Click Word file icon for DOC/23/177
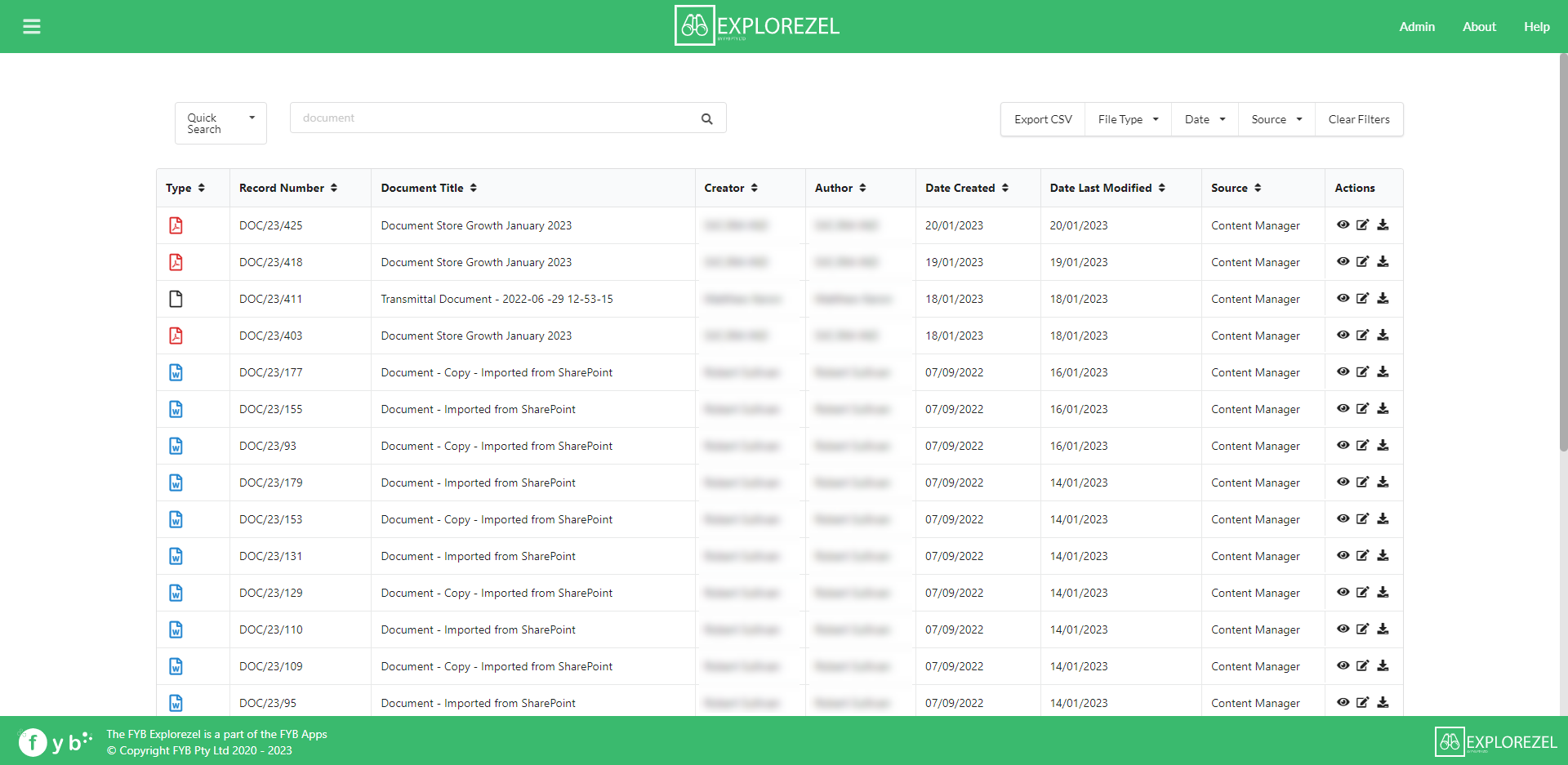The image size is (1568, 765). [176, 372]
